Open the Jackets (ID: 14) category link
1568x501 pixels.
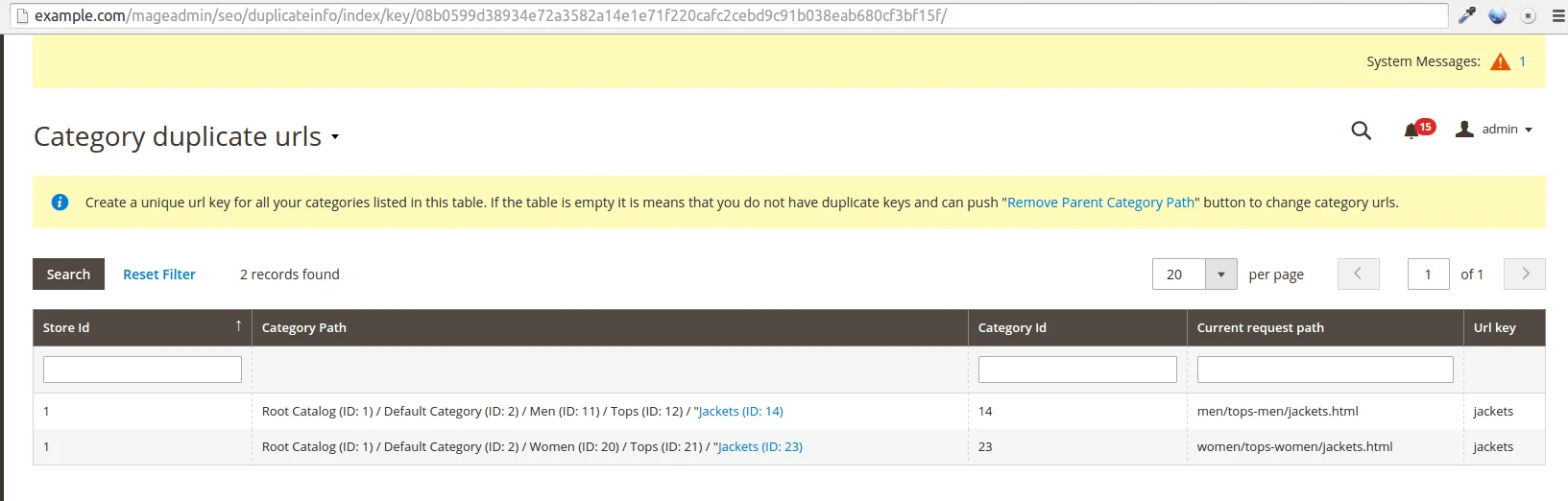pos(740,412)
